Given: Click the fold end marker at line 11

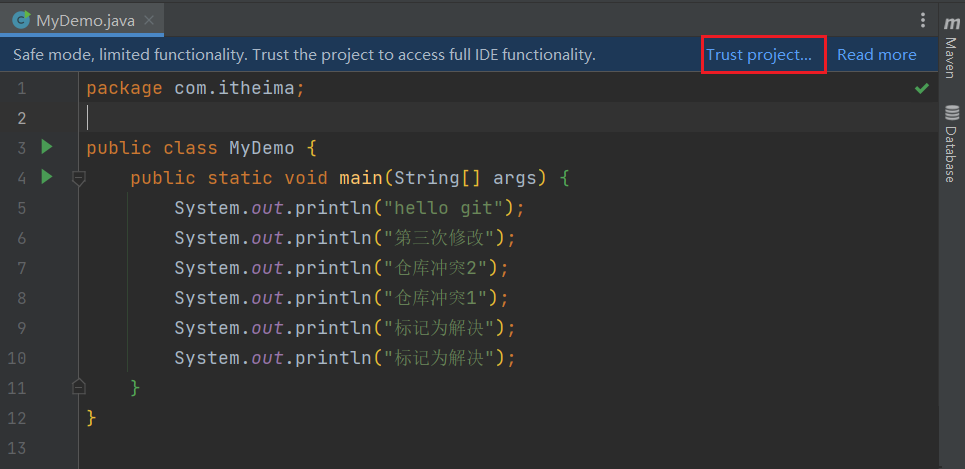Looking at the screenshot, I should point(79,387).
